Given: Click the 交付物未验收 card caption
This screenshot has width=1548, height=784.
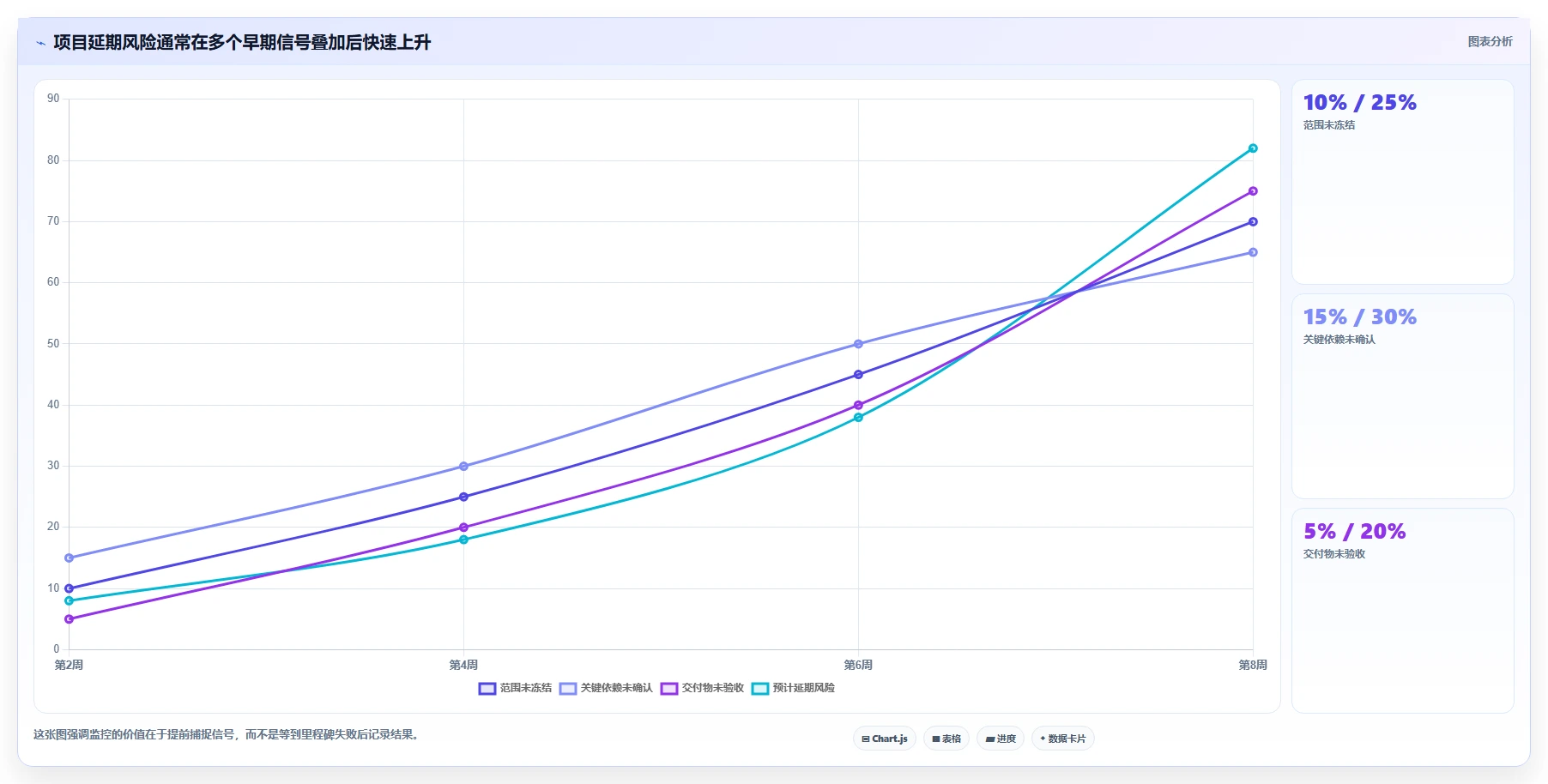Looking at the screenshot, I should [1334, 554].
